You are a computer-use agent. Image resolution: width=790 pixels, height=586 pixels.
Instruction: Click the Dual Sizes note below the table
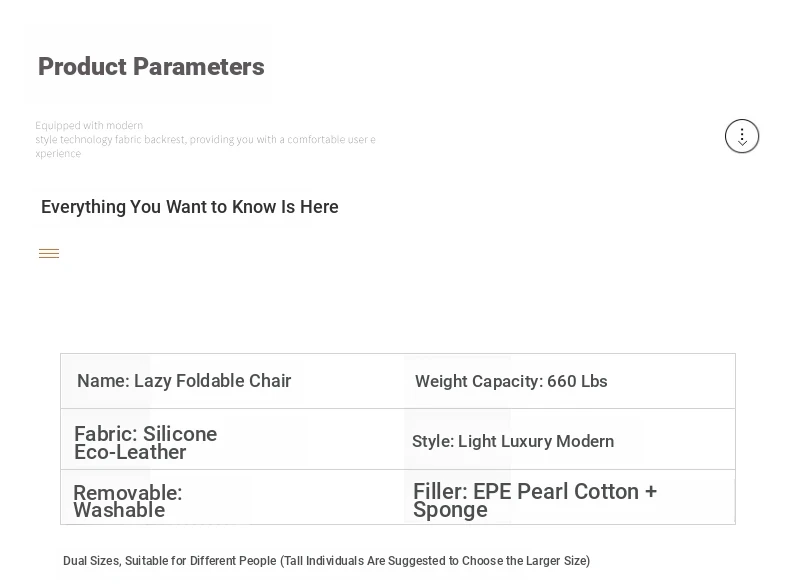(326, 561)
